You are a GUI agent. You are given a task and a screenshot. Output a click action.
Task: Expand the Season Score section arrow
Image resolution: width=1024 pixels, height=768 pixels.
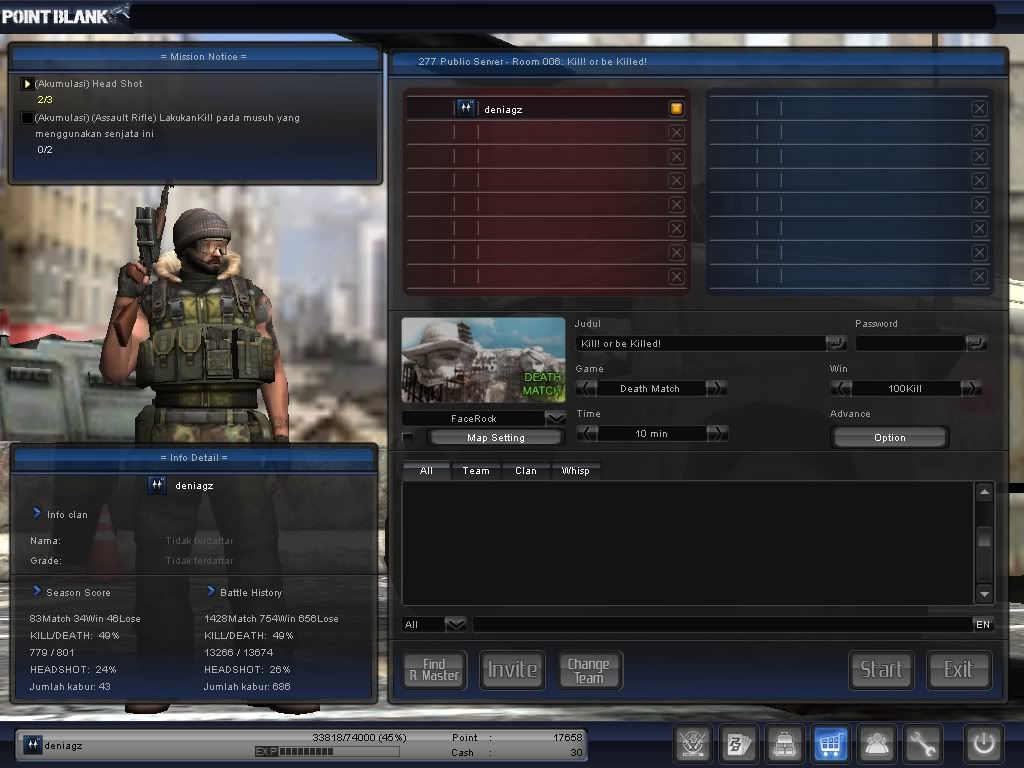[x=37, y=591]
